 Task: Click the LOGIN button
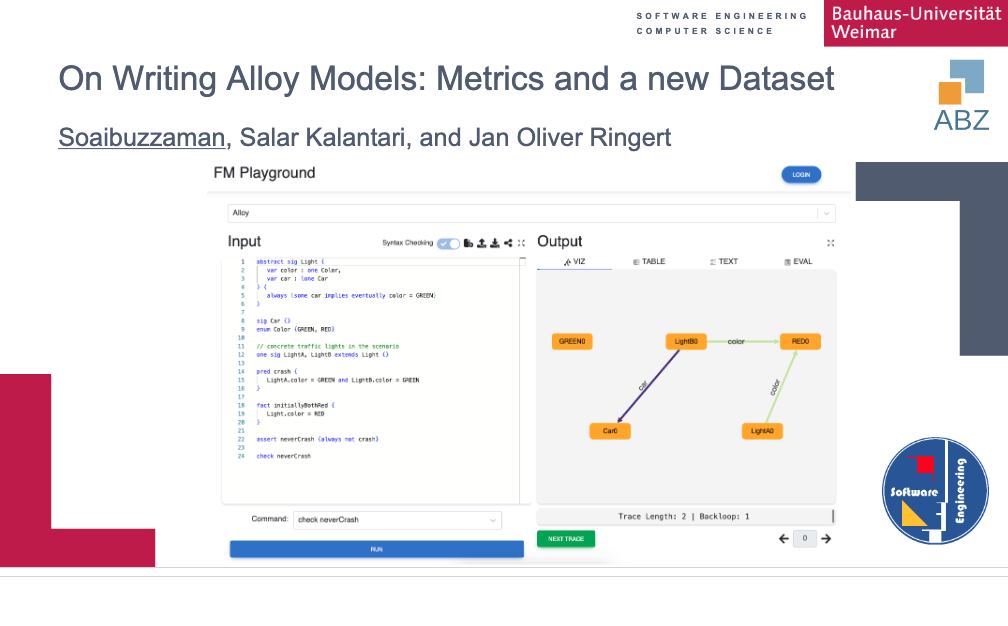(800, 174)
